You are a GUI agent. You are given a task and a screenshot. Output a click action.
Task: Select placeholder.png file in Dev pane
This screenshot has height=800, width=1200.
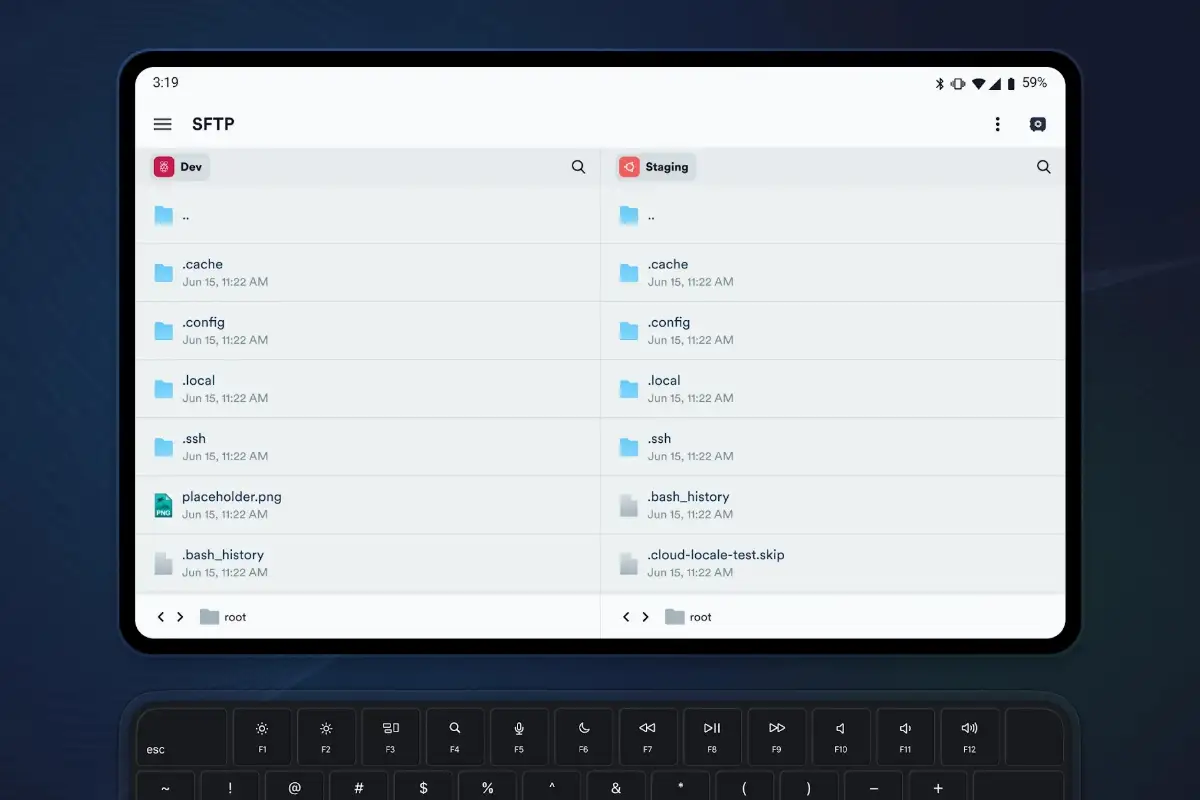(368, 505)
